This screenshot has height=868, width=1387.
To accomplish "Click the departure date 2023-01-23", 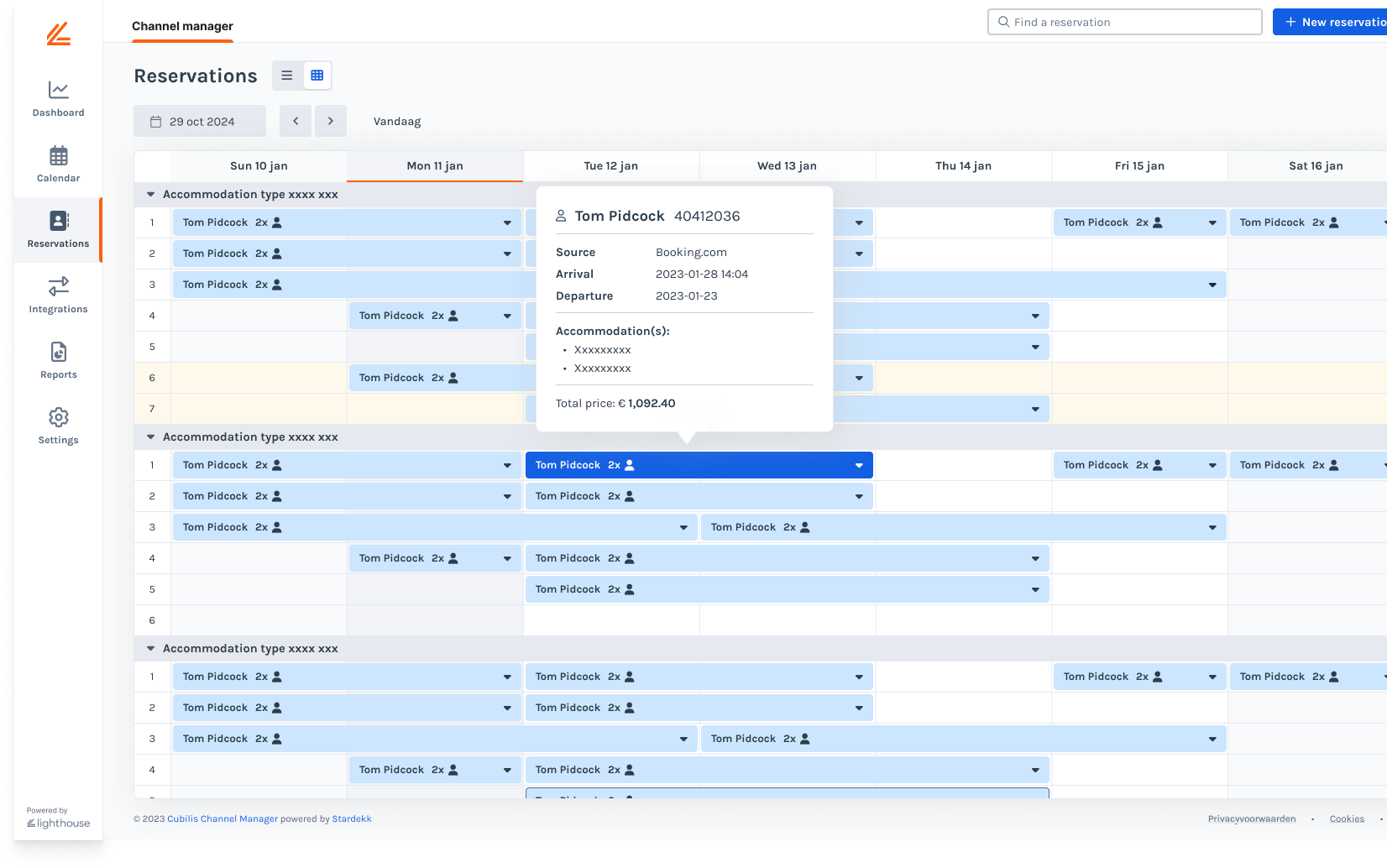I will point(687,296).
